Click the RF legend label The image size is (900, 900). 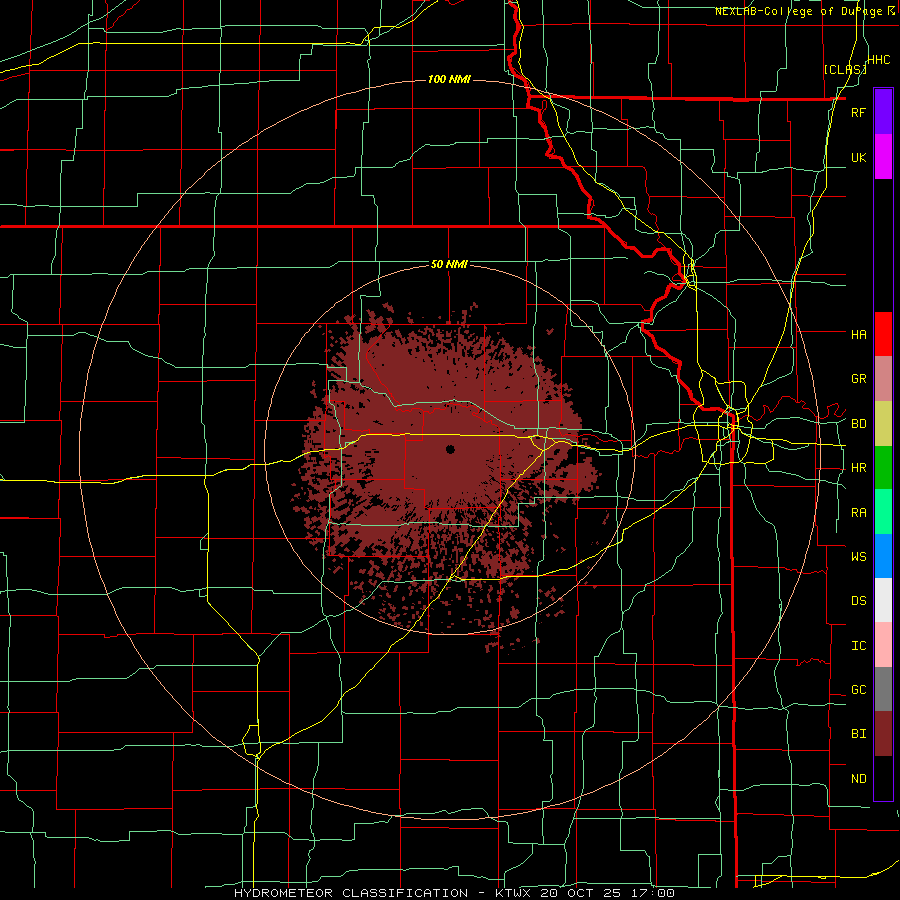click(x=858, y=112)
